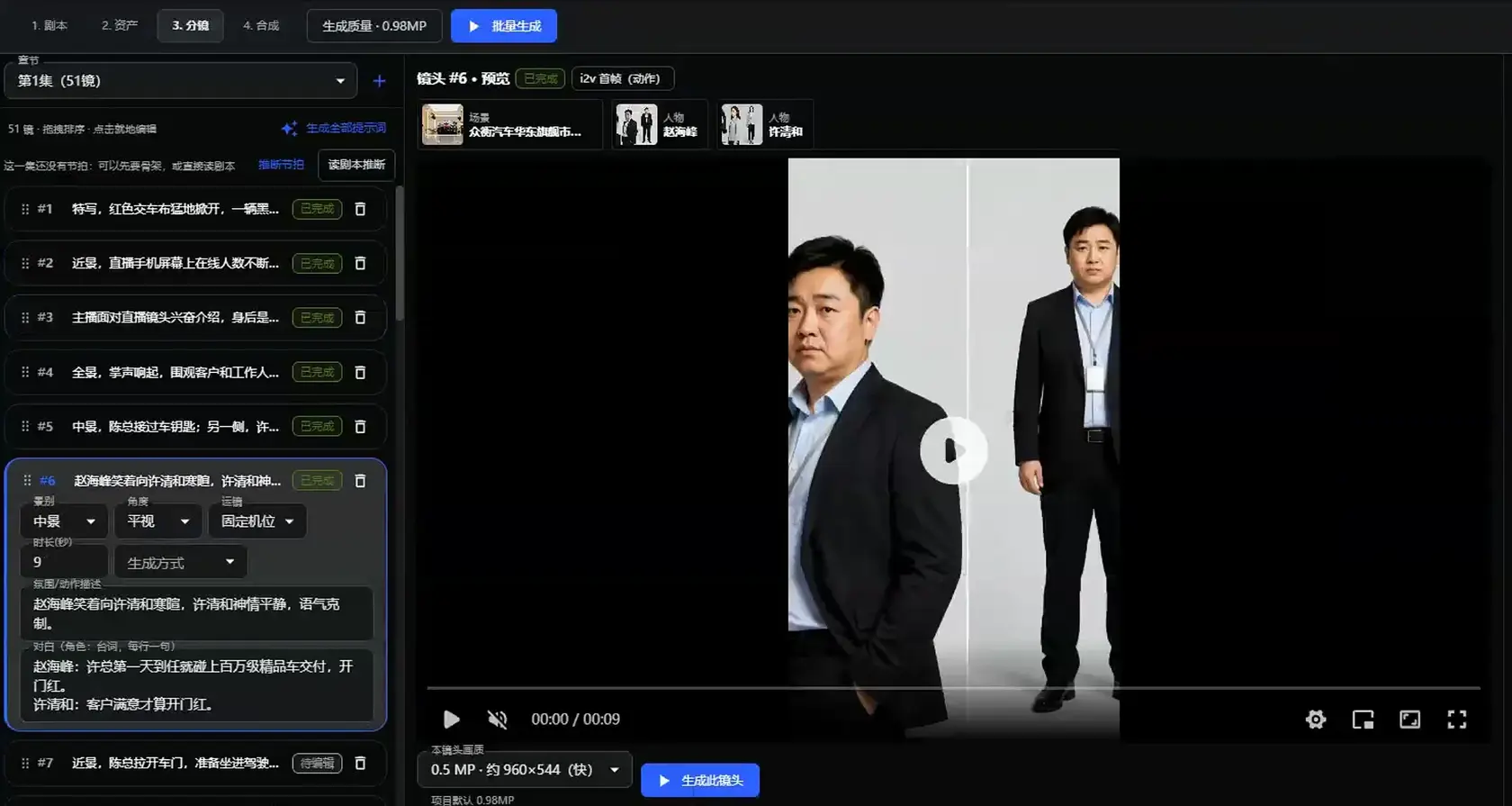This screenshot has height=806, width=1512.
Task: Open the shot size dropdown 中景
Action: point(64,521)
